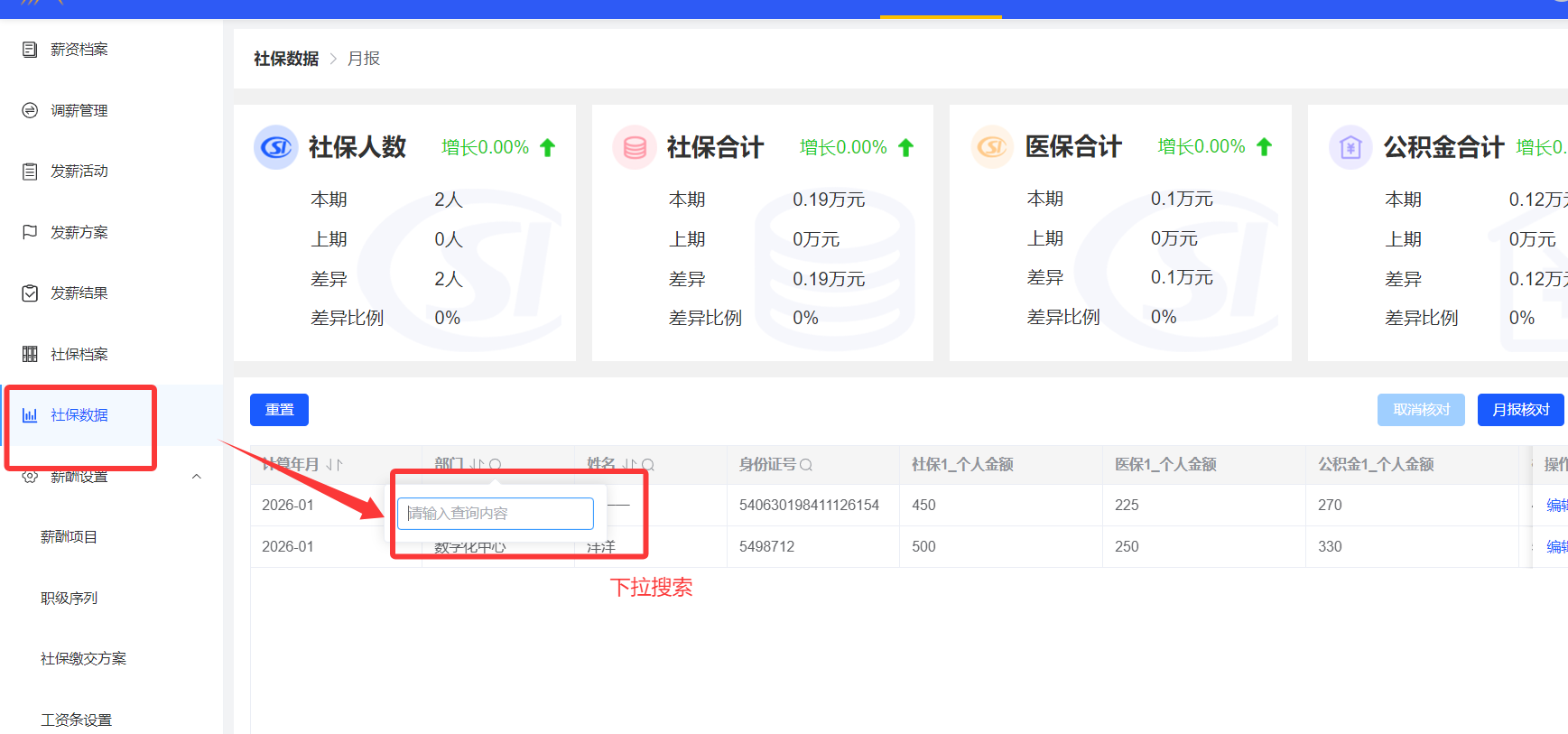Sort the table by 部门 column
Viewport: 1568px width, 734px height.
[478, 465]
